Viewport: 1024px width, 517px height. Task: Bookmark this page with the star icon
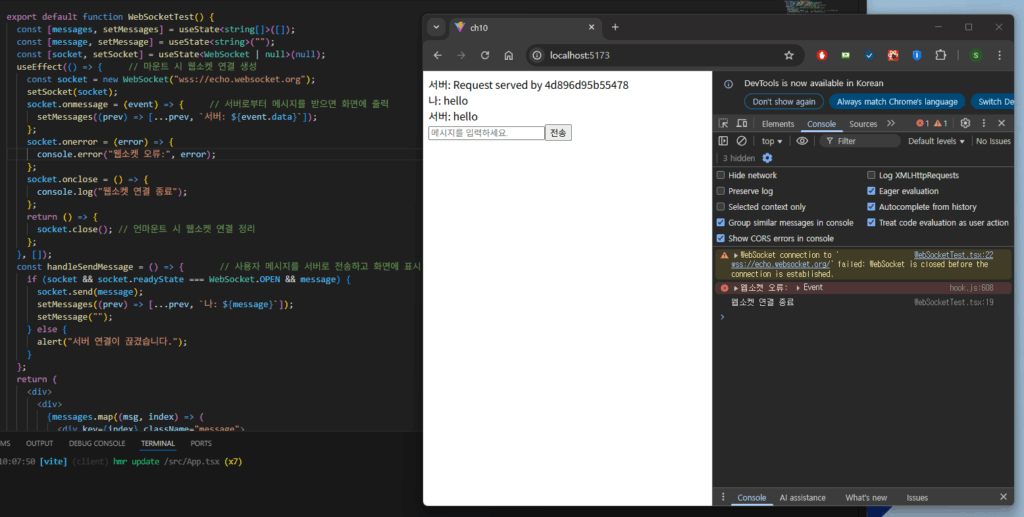789,55
